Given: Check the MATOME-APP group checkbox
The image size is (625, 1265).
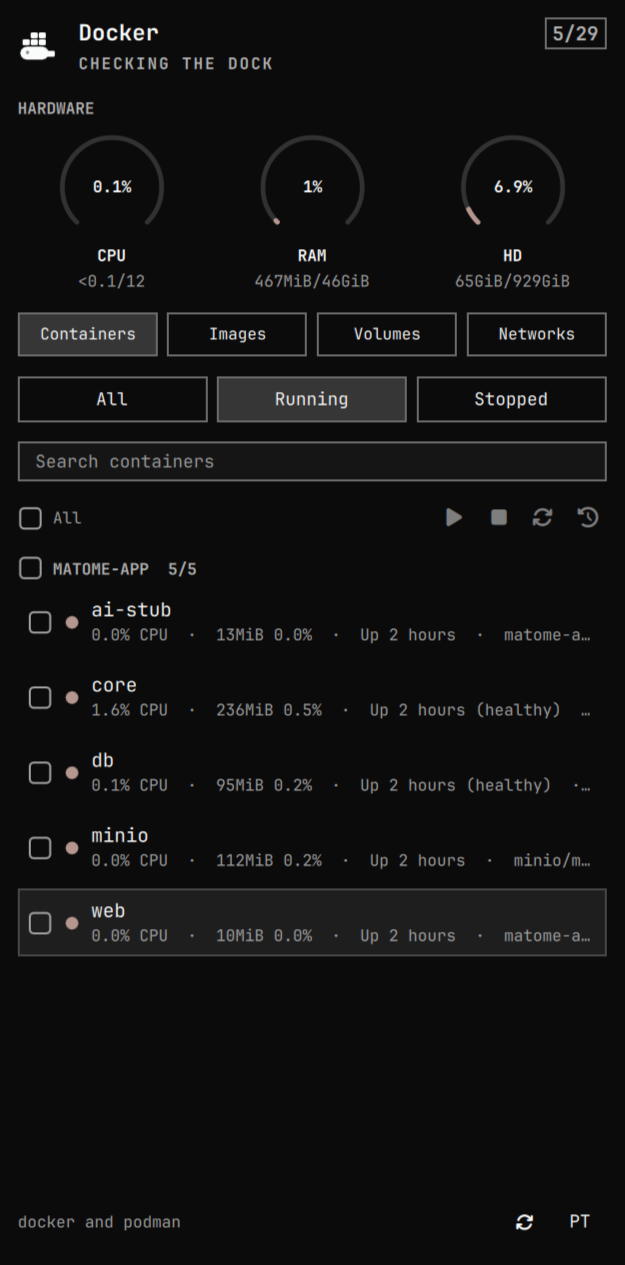Looking at the screenshot, I should pos(31,569).
